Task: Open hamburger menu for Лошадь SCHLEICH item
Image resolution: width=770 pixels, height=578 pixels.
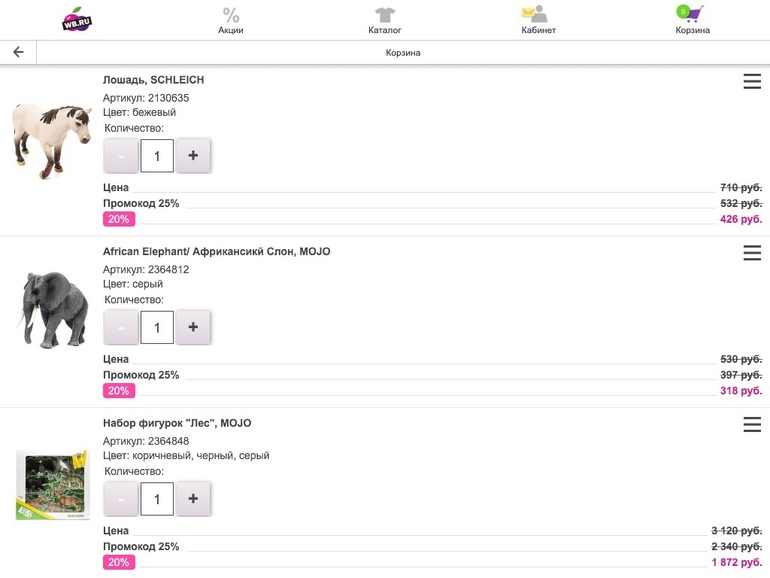Action: click(752, 82)
